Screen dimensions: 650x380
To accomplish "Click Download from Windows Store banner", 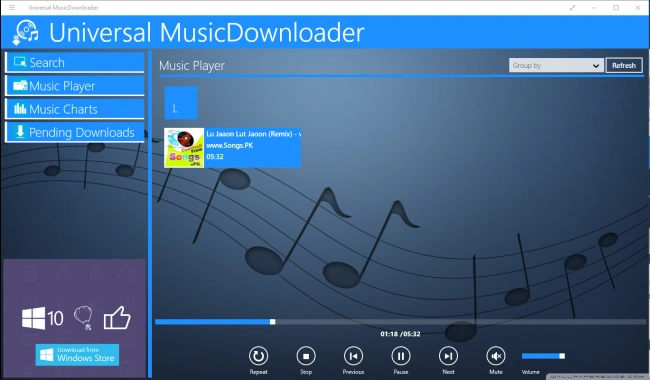I will pos(77,355).
